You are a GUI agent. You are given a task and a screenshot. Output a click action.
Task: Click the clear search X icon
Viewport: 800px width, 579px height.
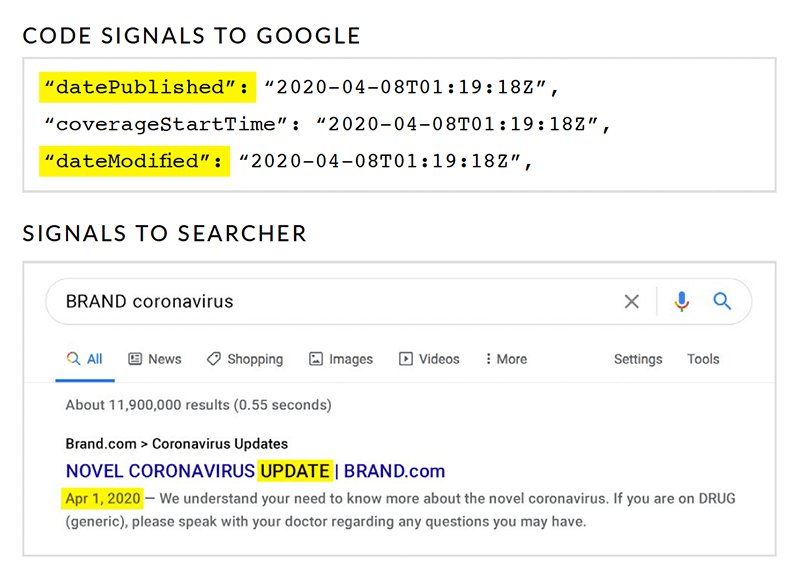(x=632, y=301)
